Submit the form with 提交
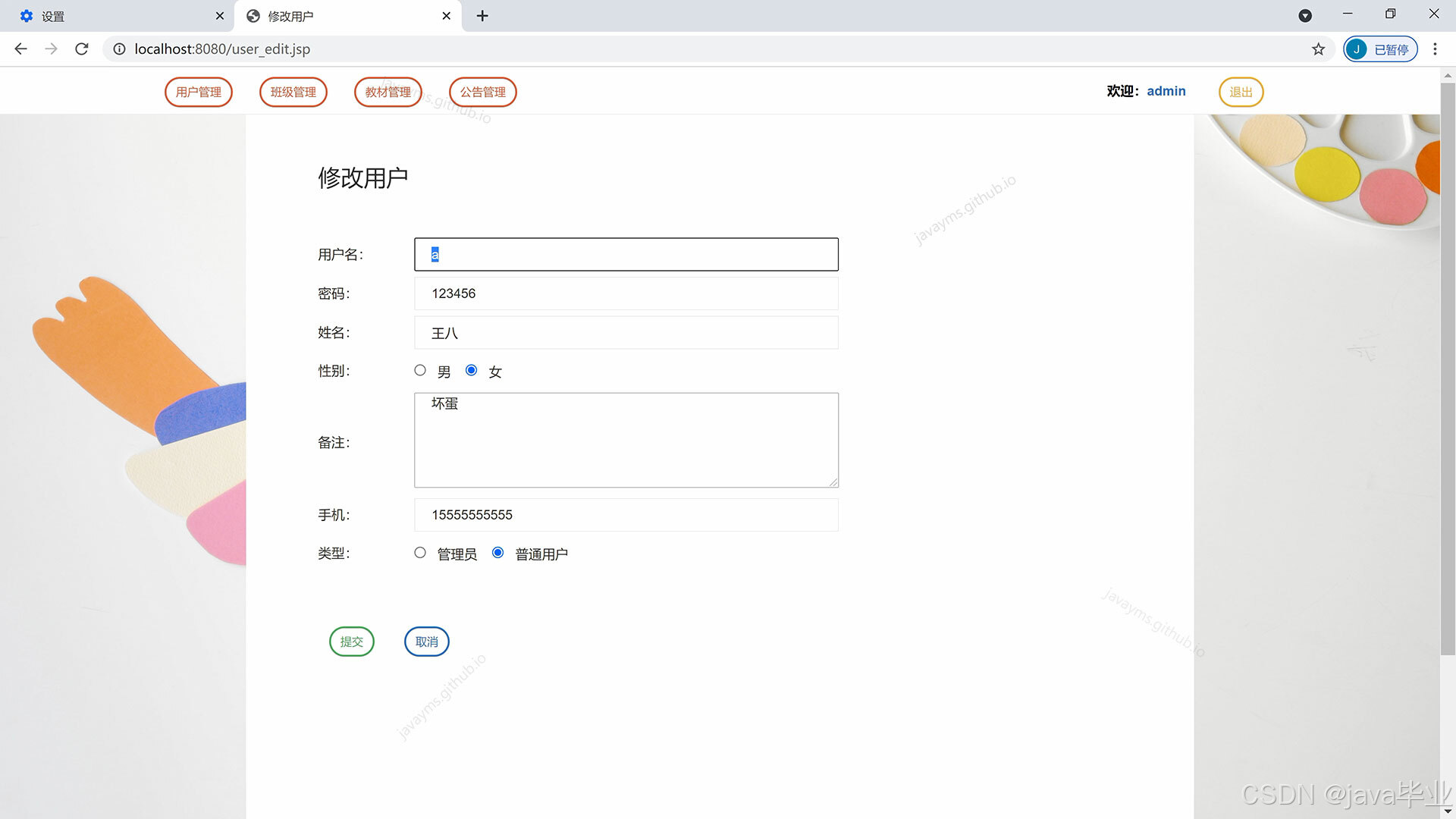 pos(352,642)
